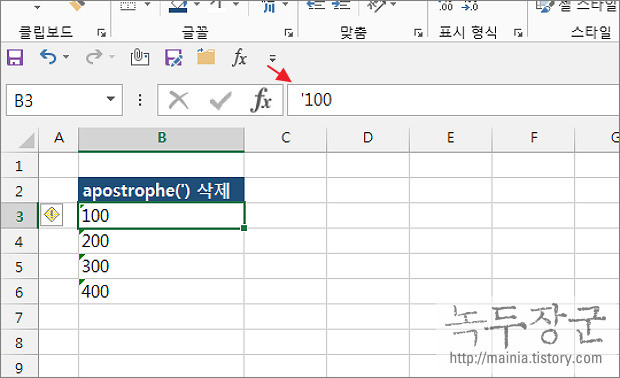The width and height of the screenshot is (620, 378).
Task: Click the fx icon in quick access toolbar
Action: (x=239, y=58)
